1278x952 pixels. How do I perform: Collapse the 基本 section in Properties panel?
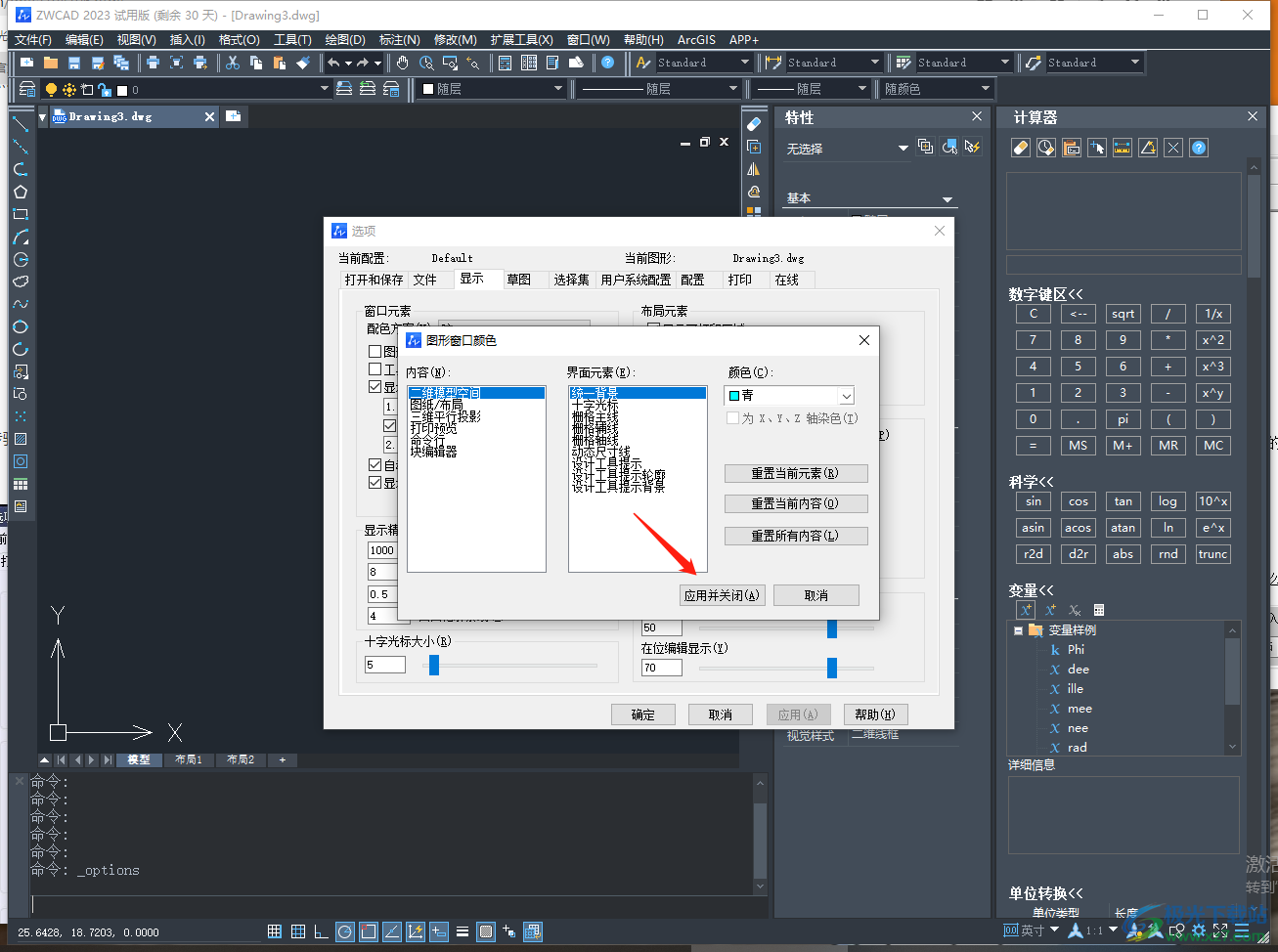click(947, 199)
